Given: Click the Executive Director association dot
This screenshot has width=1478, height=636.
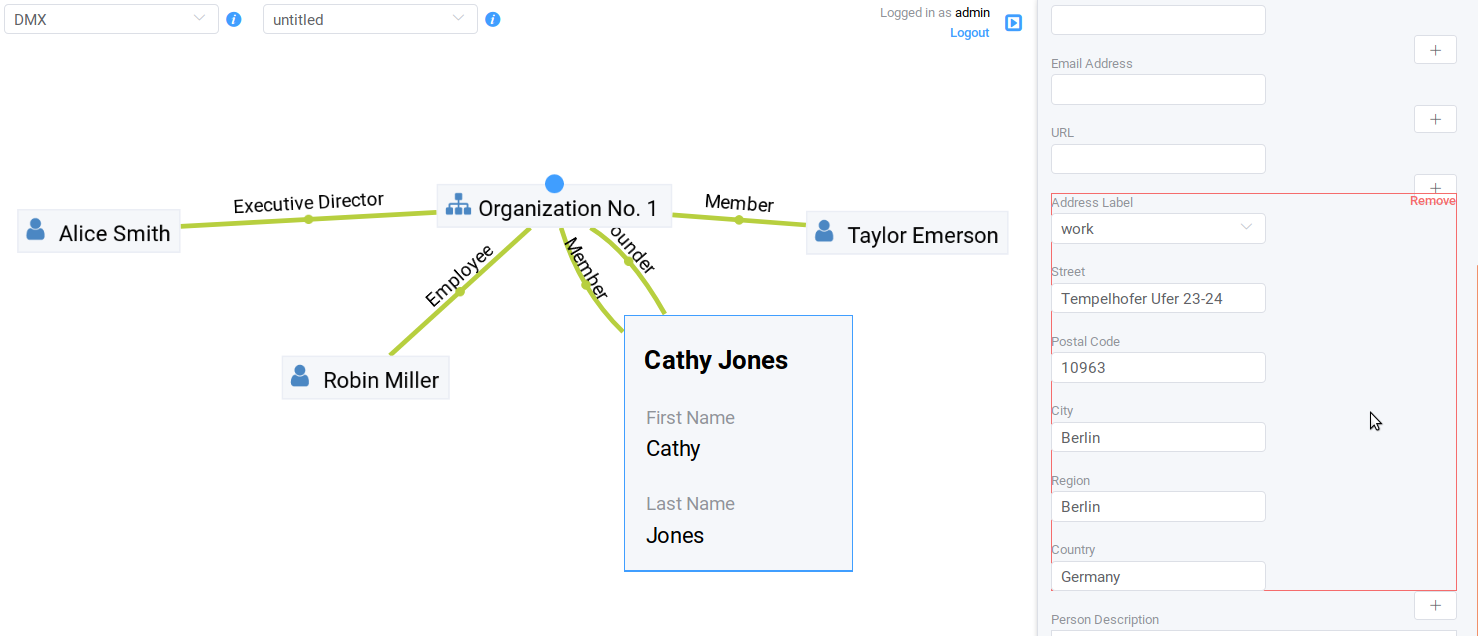Looking at the screenshot, I should pos(309,219).
